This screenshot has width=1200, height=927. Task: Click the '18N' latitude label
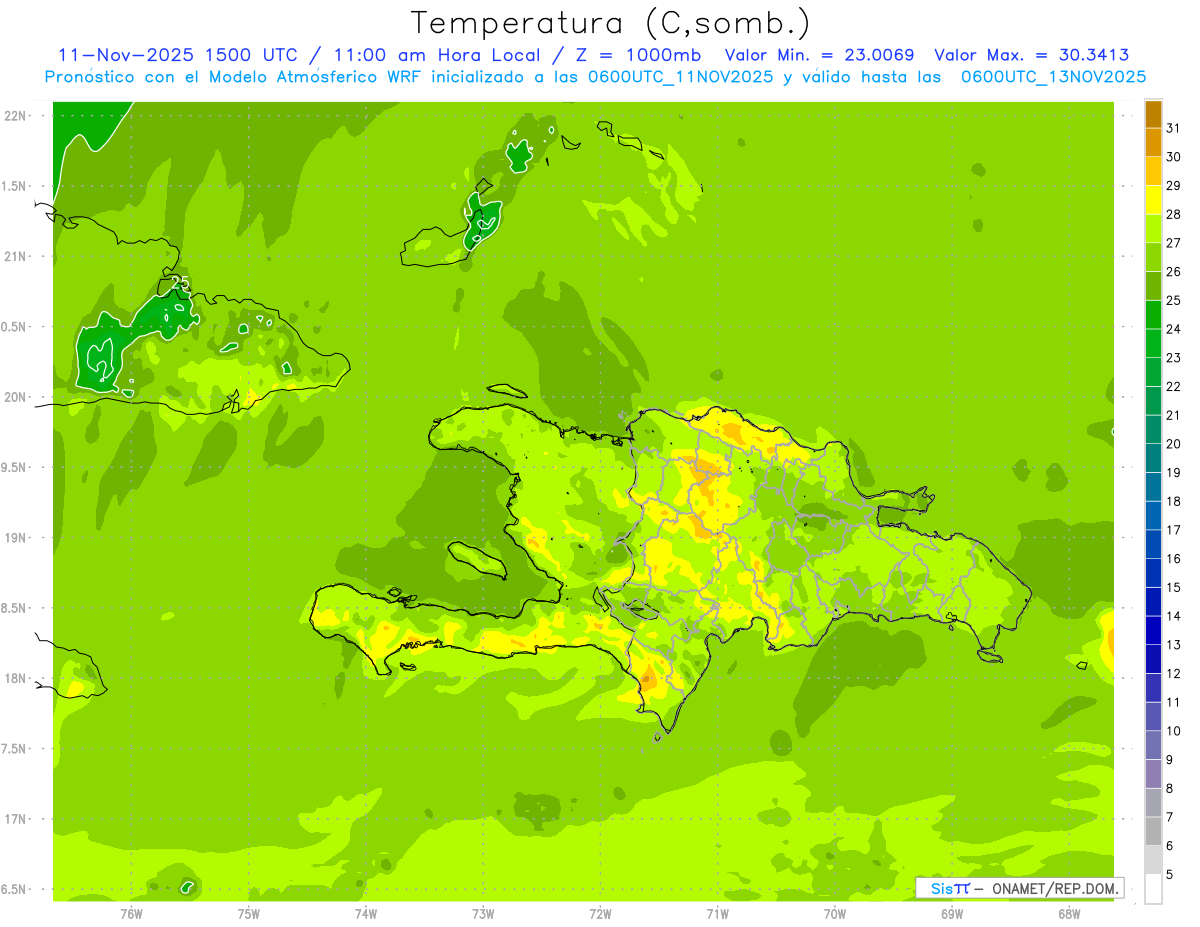tap(16, 678)
